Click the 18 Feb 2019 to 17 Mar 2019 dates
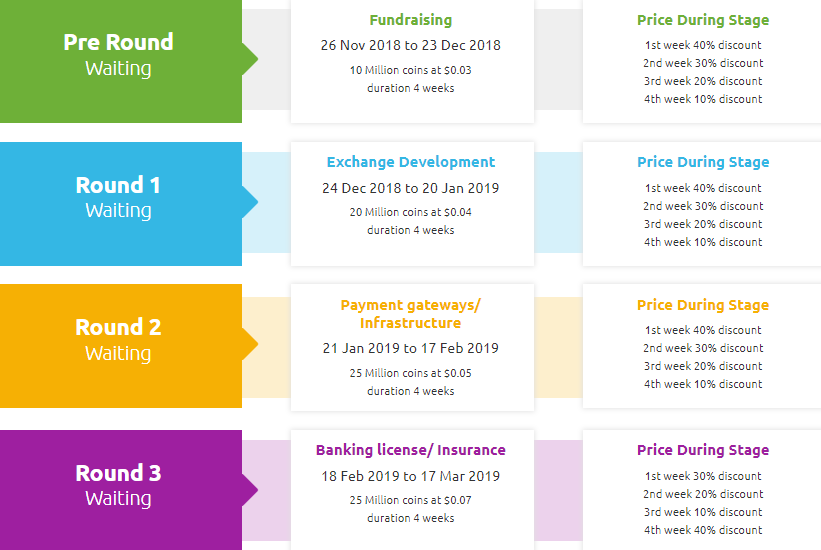 (410, 476)
